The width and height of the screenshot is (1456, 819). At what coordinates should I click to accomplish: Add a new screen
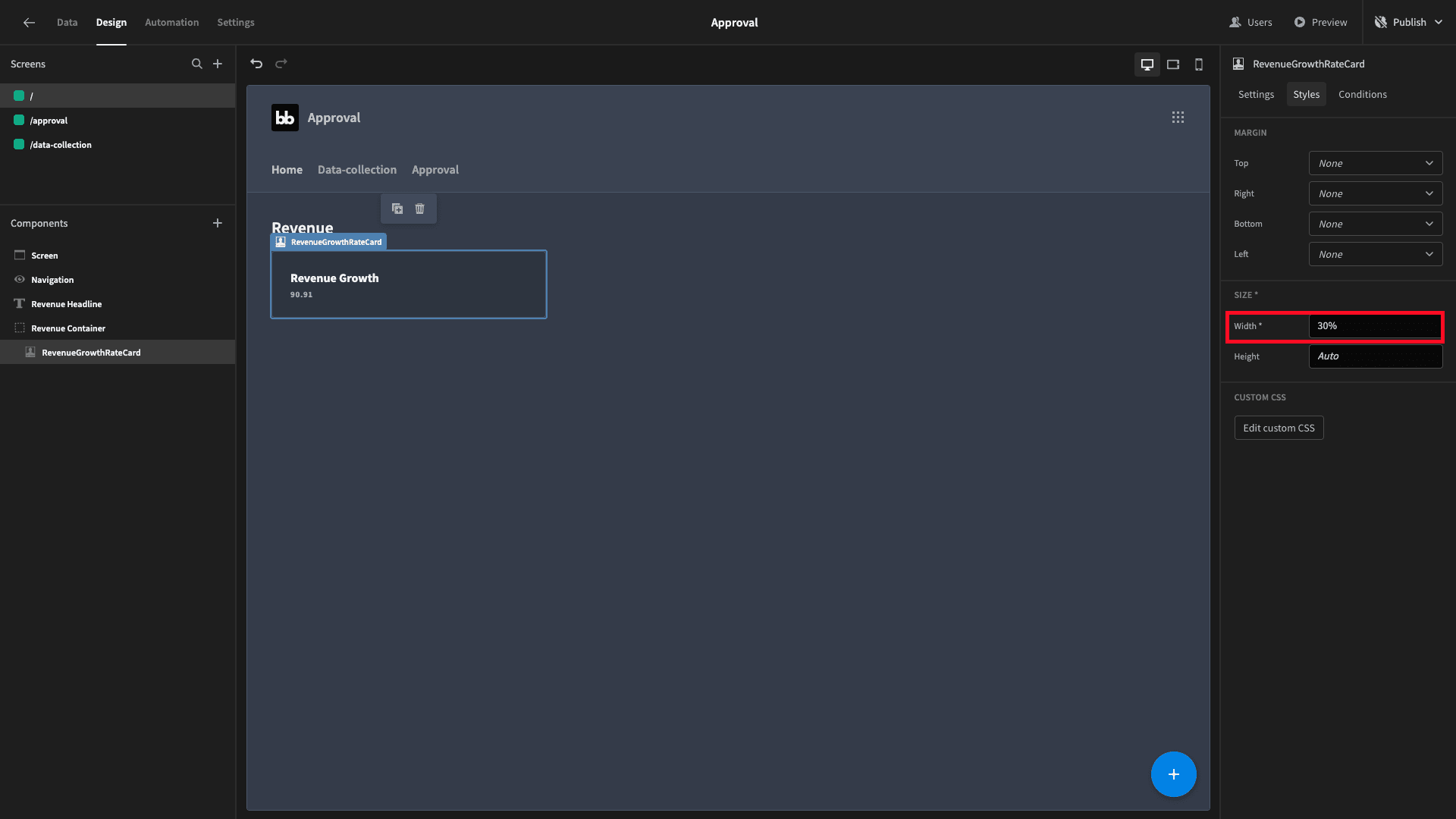click(x=218, y=64)
